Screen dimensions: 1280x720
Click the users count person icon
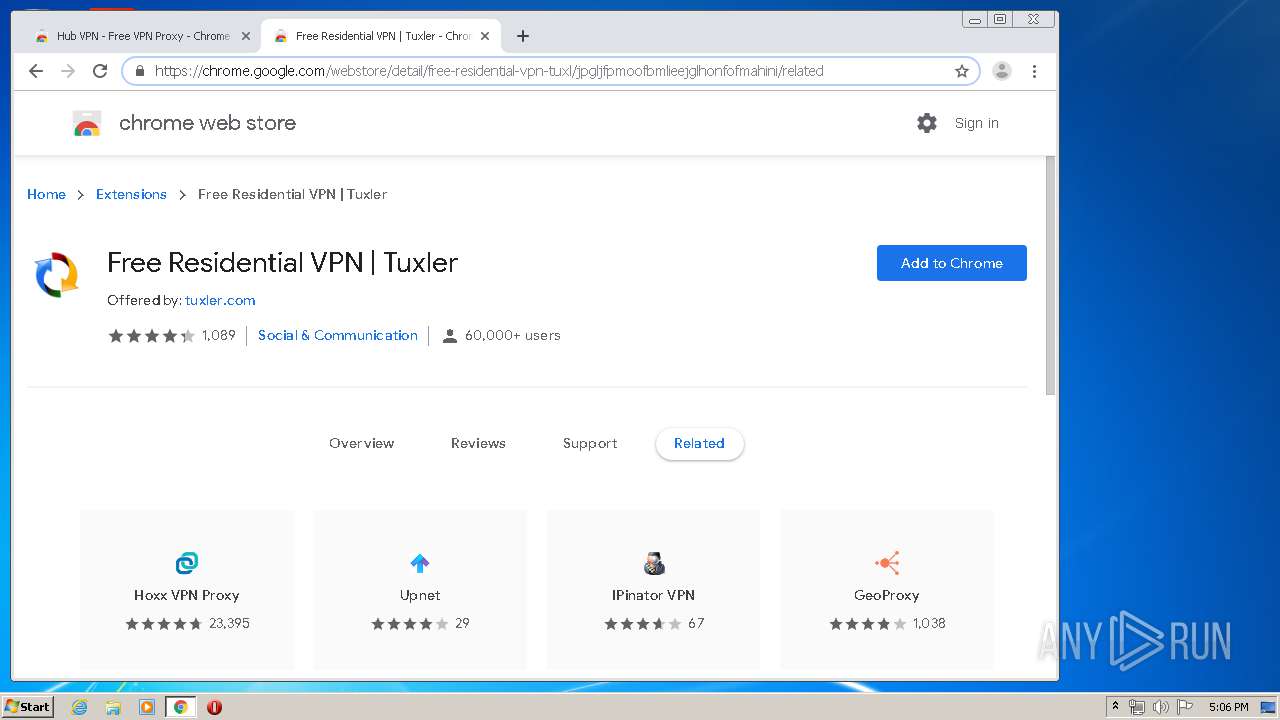(x=450, y=336)
